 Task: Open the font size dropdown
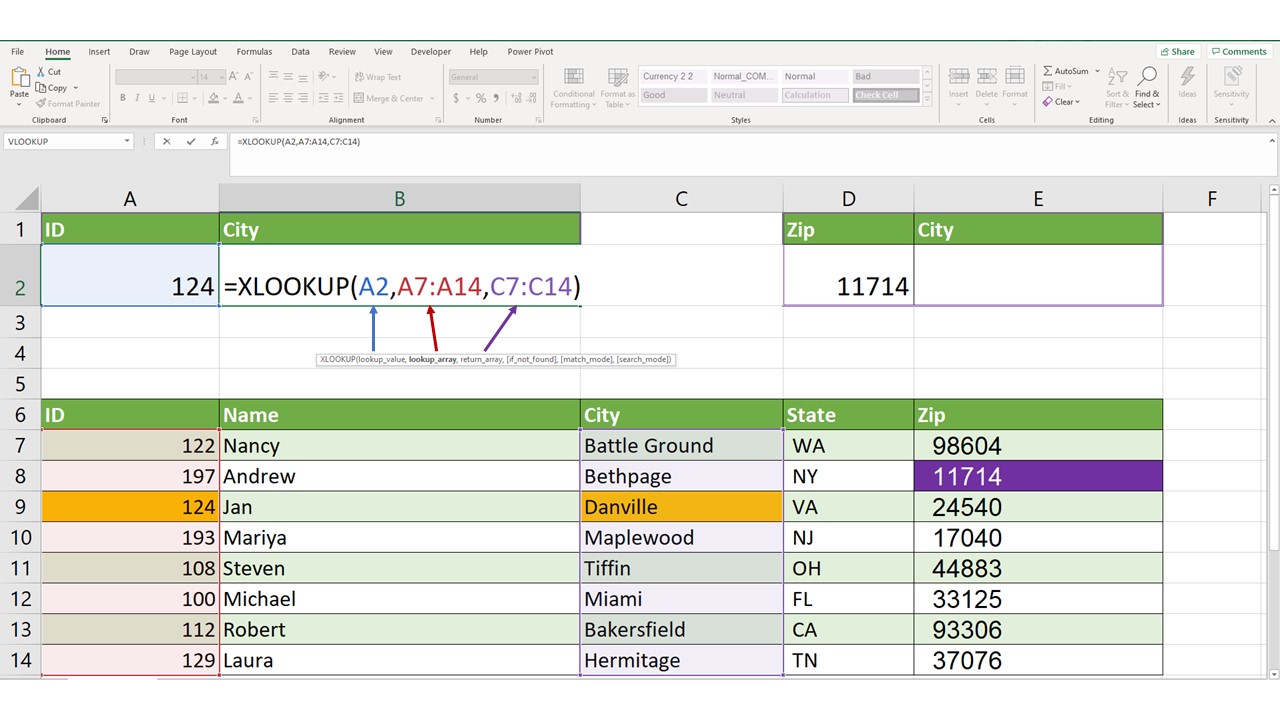pyautogui.click(x=221, y=77)
